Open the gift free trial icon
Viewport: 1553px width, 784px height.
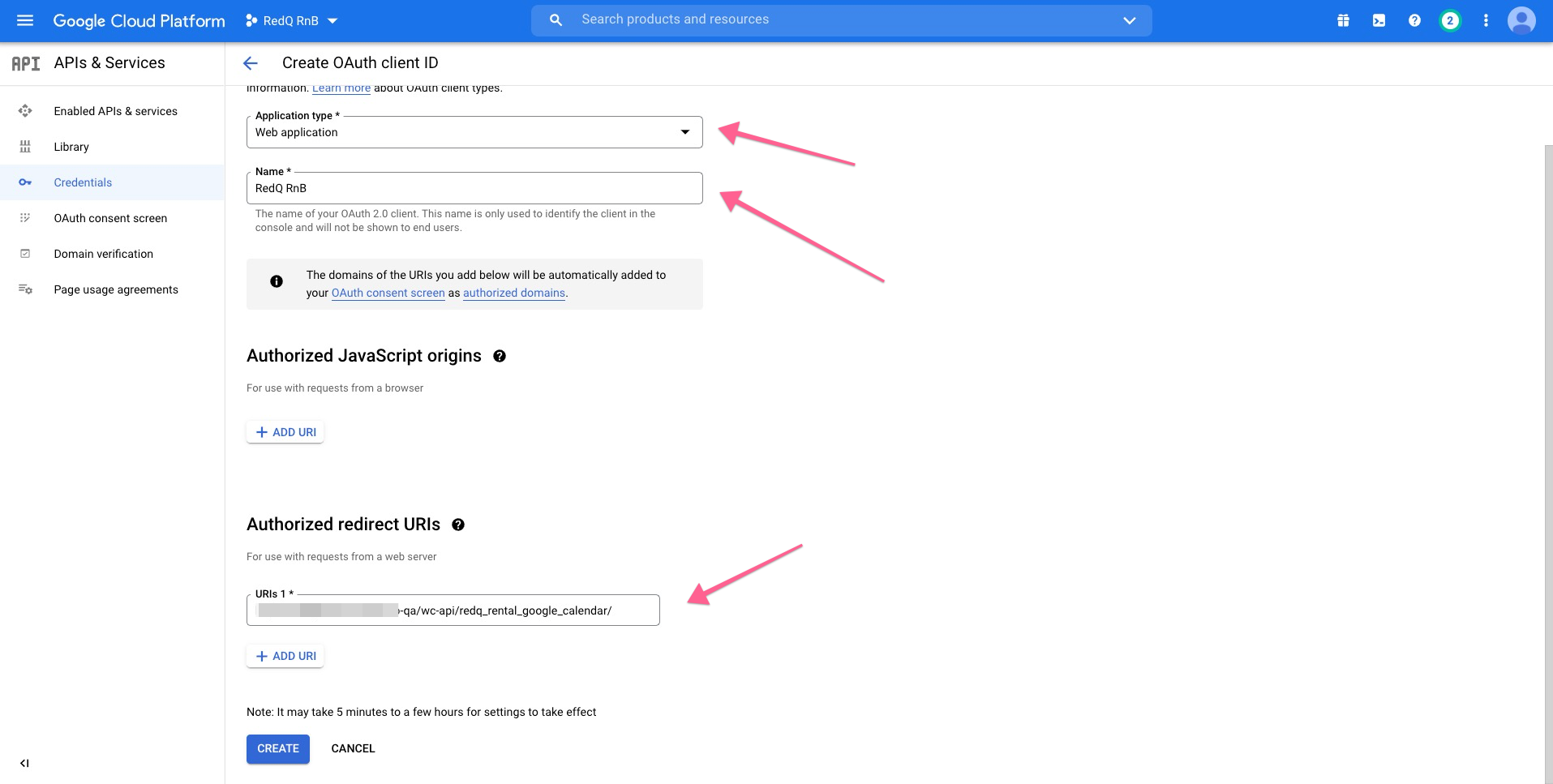click(x=1343, y=21)
